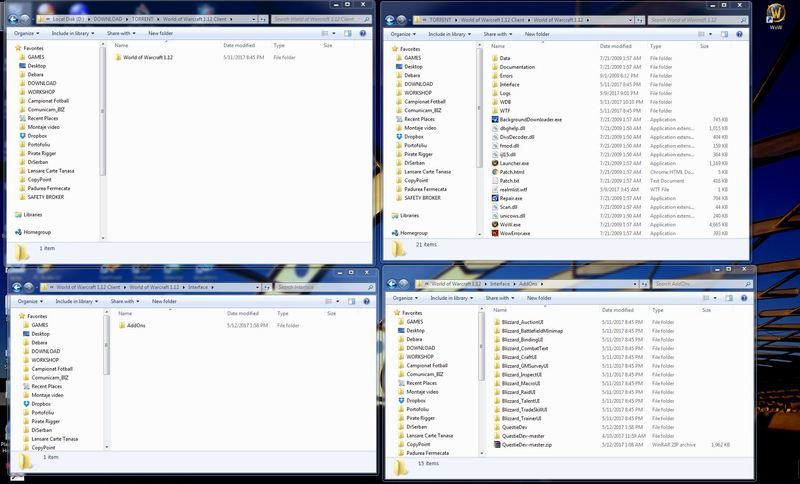Screen dimensions: 800x484
Task: Click Homegroup in the top-right window sidebar
Action: click(x=414, y=232)
